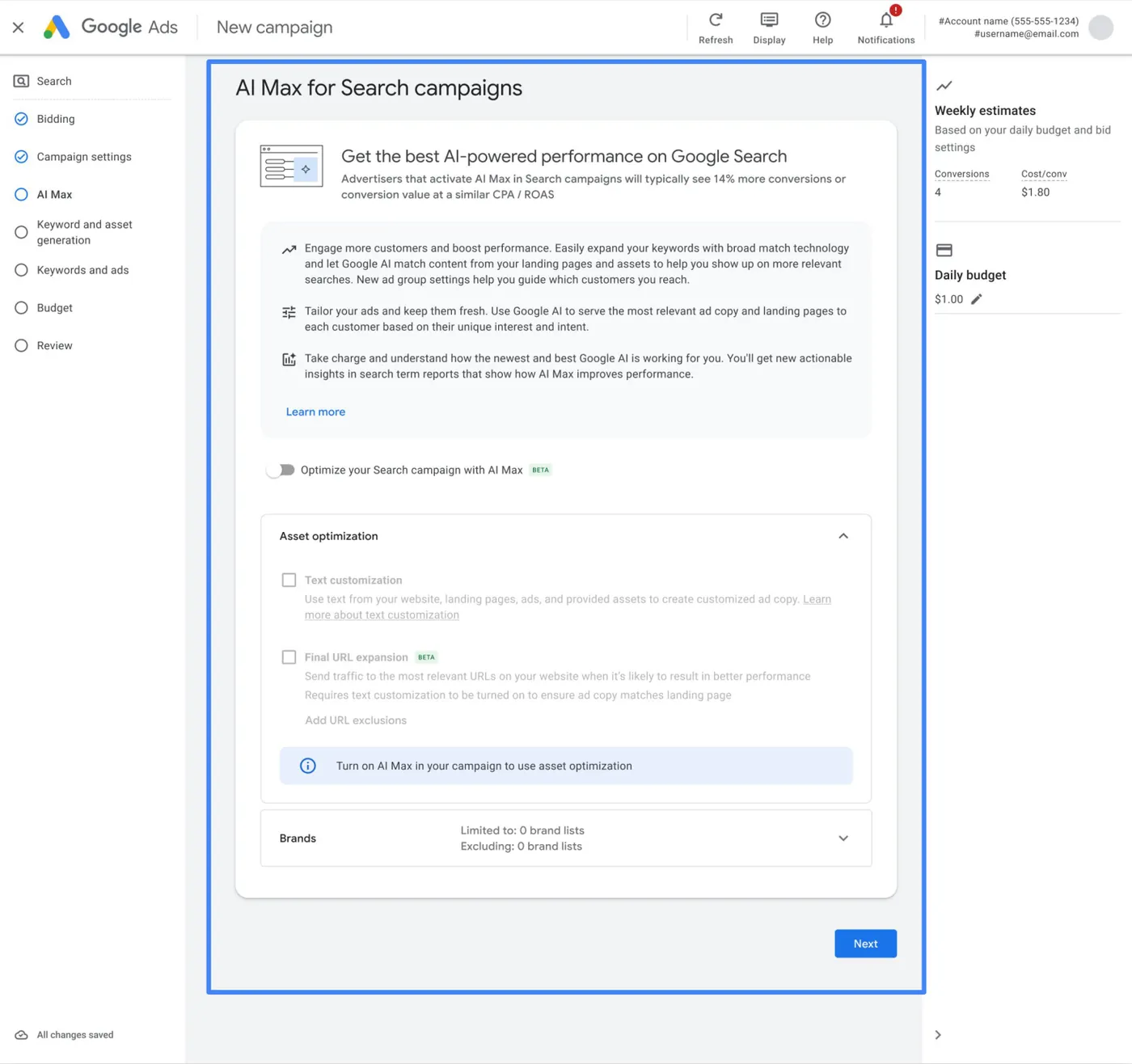Edit the daily budget with the pencil icon

[x=977, y=299]
